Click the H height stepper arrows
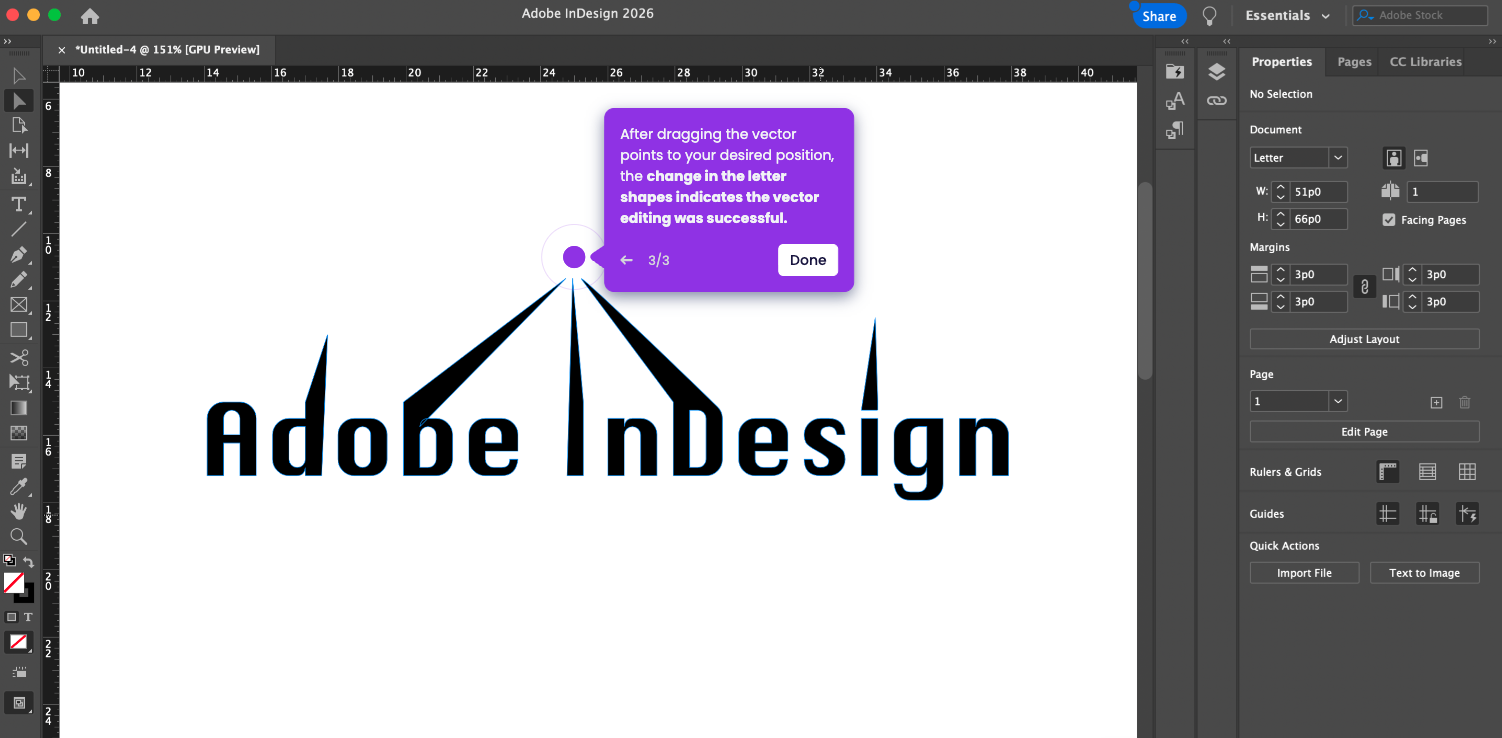This screenshot has width=1502, height=738. (1280, 219)
